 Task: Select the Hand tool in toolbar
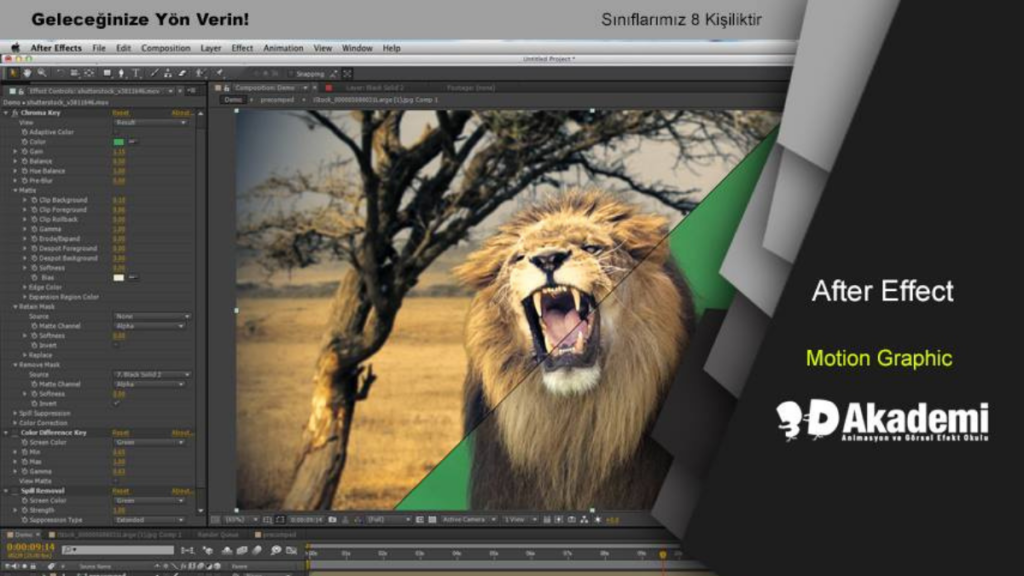27,73
